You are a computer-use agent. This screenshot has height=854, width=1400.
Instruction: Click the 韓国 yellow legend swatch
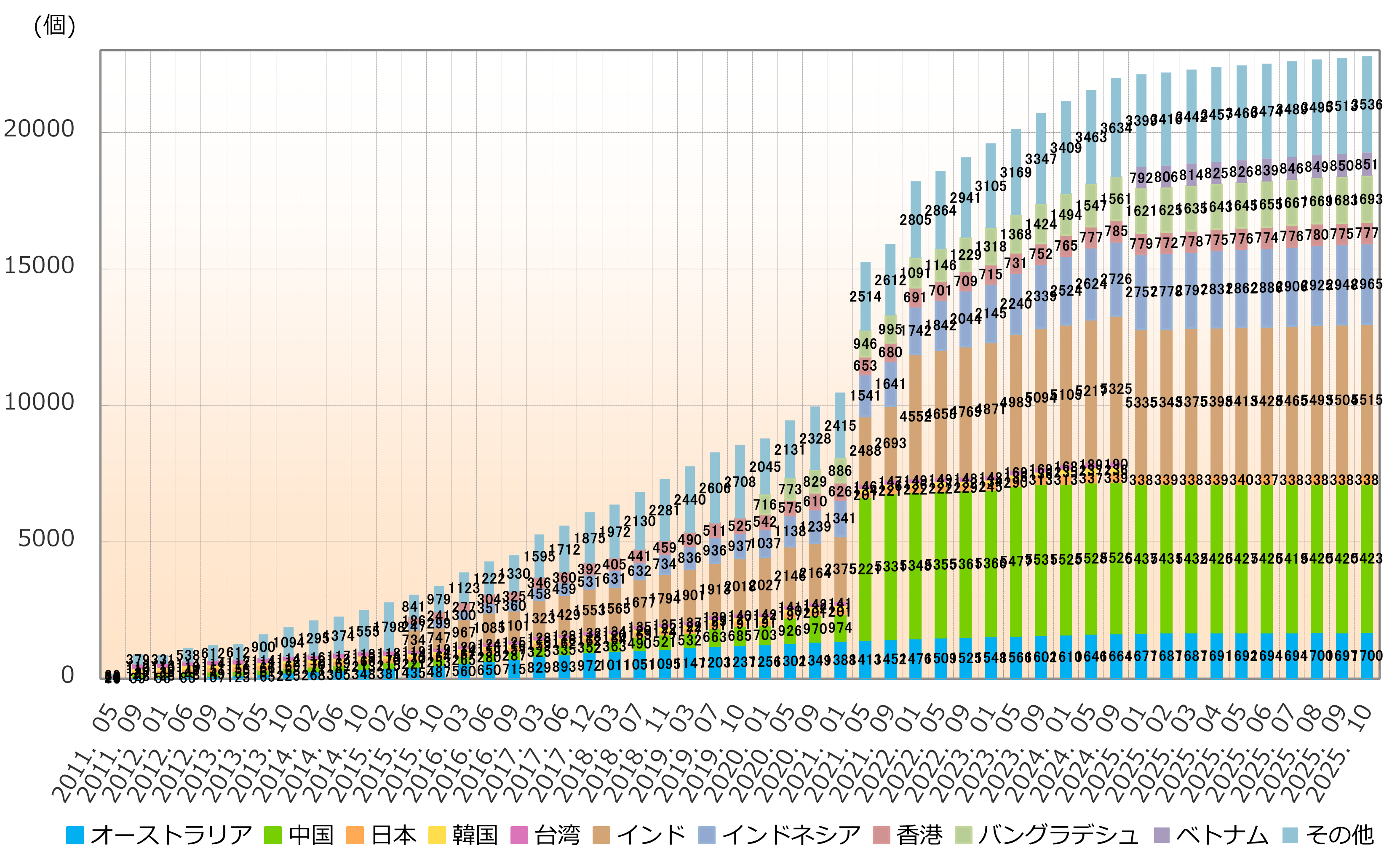tap(437, 835)
